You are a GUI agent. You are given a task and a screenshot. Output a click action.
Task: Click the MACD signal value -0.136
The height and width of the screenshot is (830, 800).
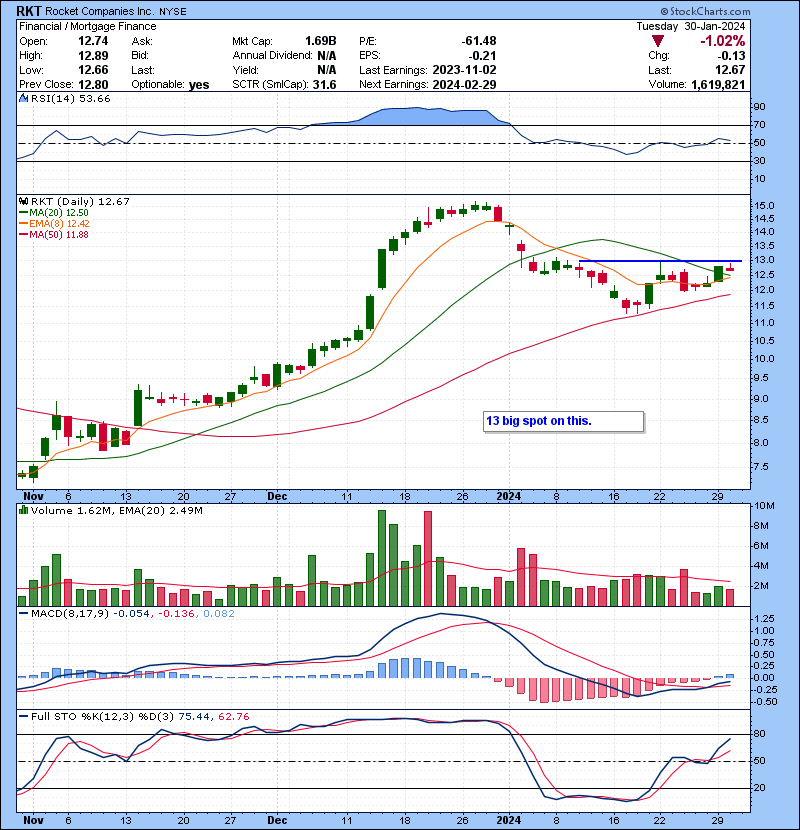177,614
